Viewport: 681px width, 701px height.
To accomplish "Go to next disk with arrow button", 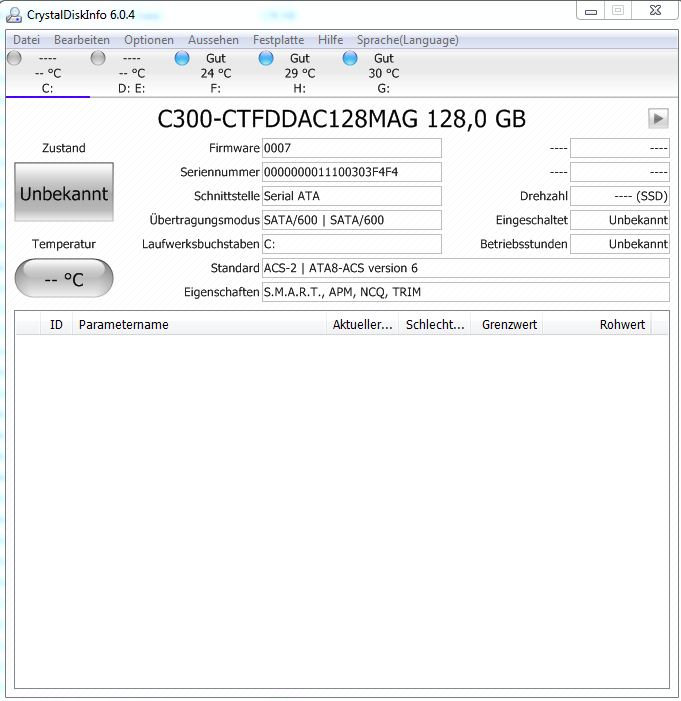I will click(x=658, y=118).
